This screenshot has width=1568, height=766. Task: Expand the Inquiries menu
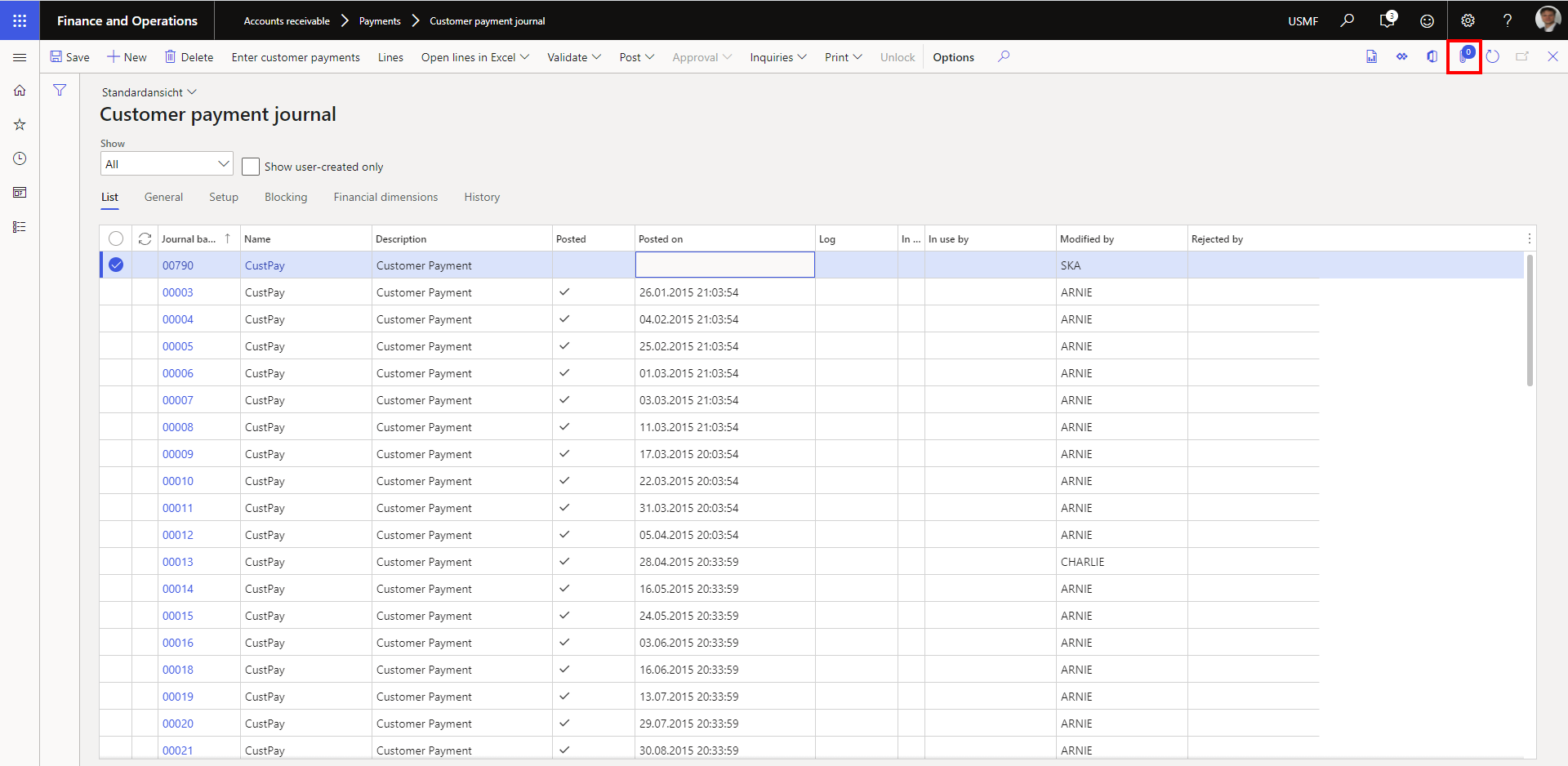click(778, 57)
